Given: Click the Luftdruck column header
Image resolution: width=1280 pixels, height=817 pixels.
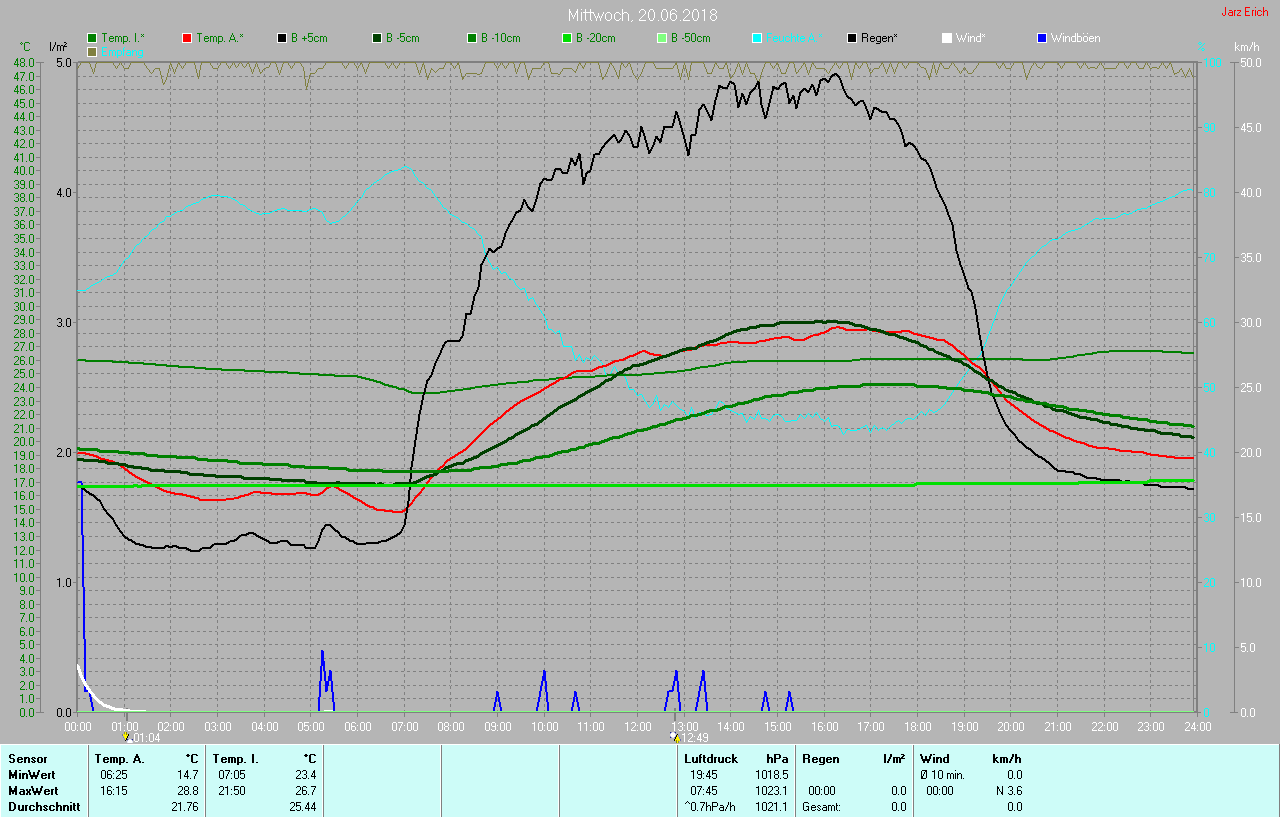Looking at the screenshot, I should tap(710, 759).
